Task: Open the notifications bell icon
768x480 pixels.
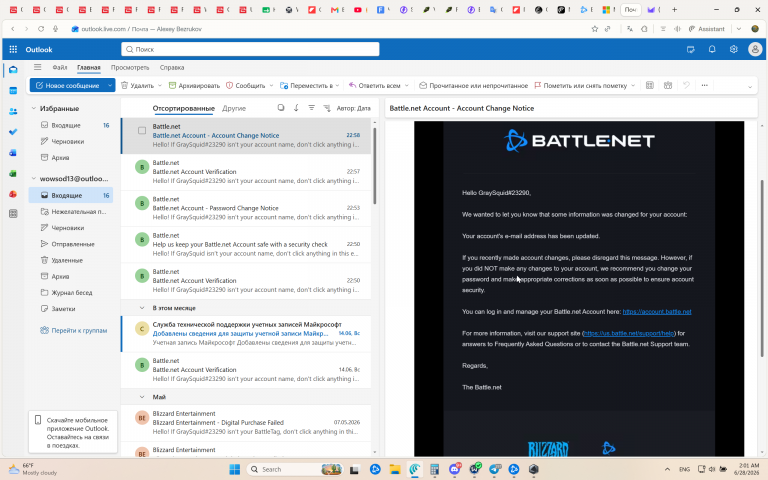Action: pos(712,49)
